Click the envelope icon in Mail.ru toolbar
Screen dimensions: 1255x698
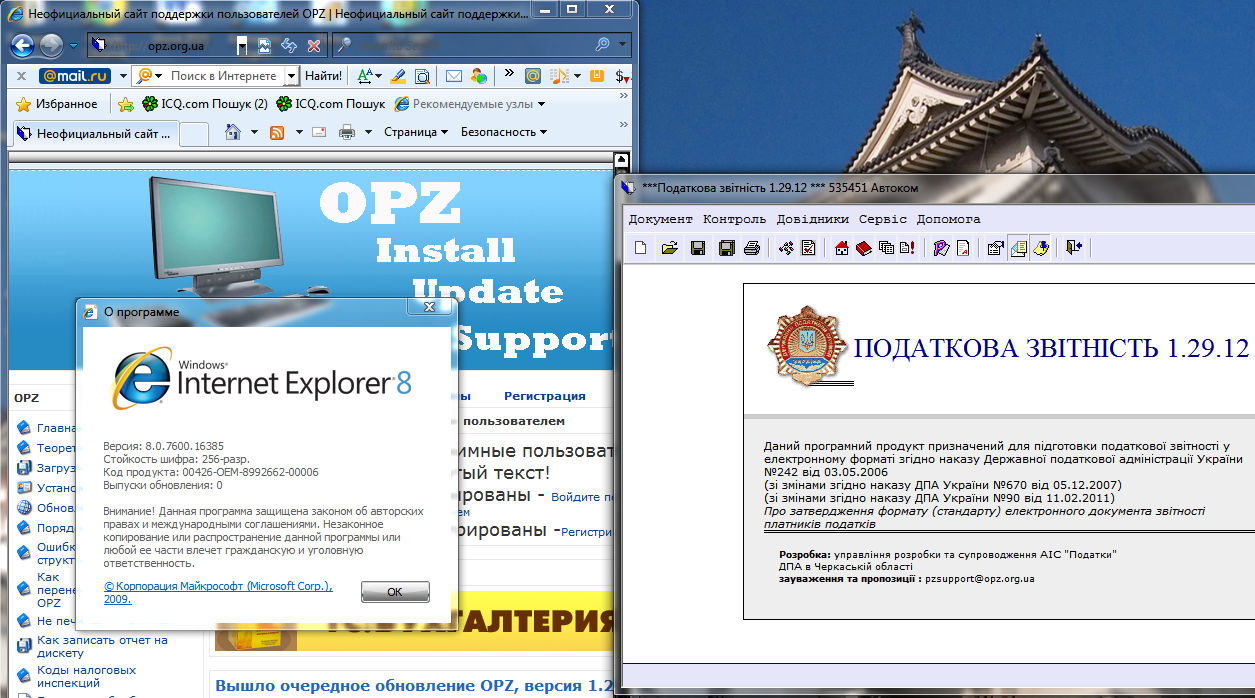[x=453, y=75]
